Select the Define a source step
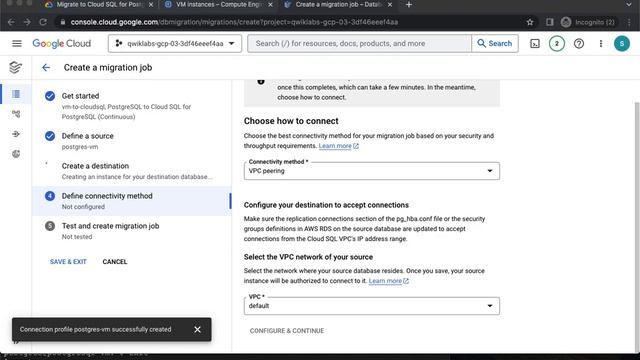This screenshot has height=360, width=640. 131,141
